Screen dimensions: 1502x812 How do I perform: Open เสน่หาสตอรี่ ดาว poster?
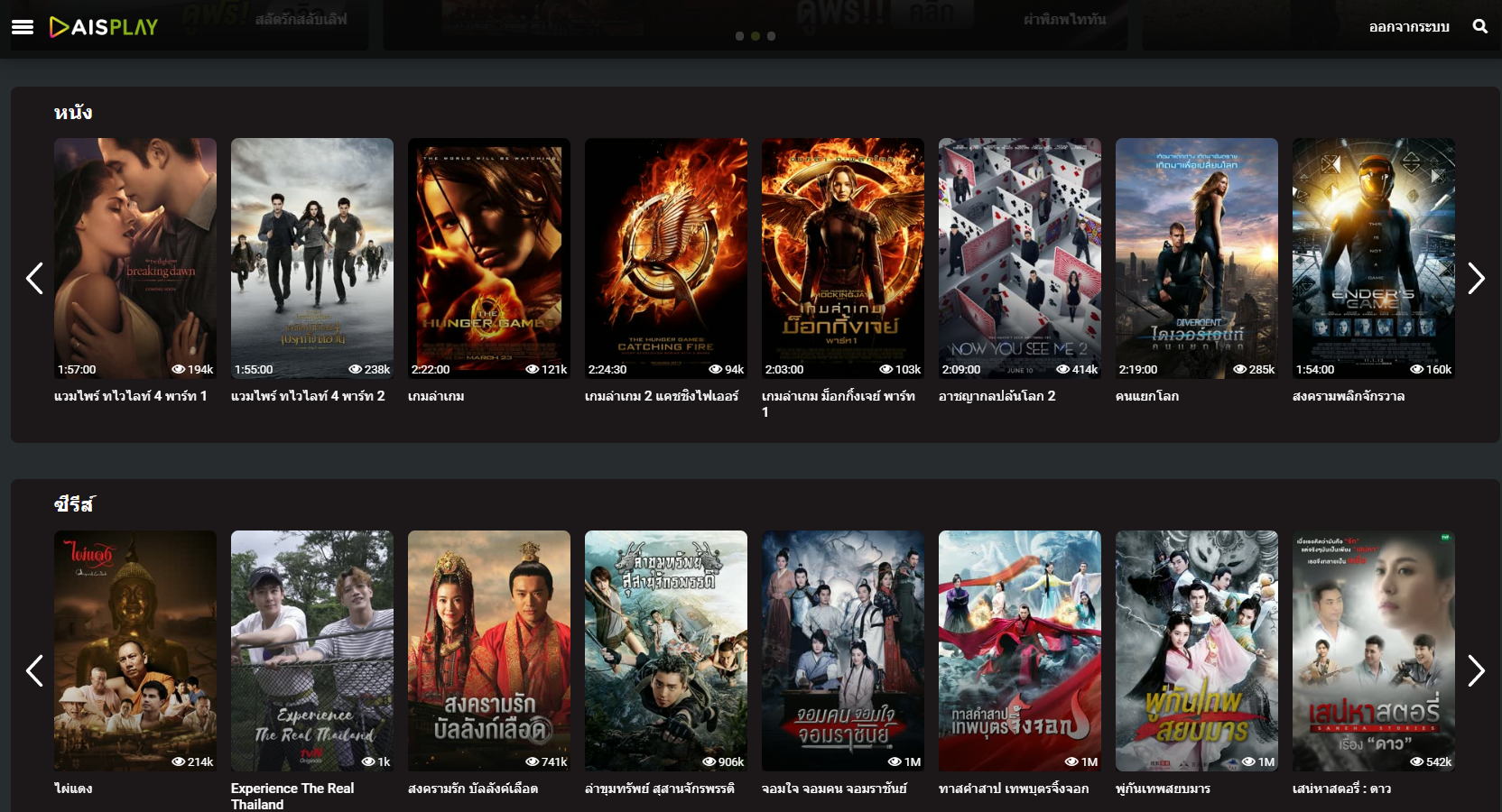click(1374, 651)
